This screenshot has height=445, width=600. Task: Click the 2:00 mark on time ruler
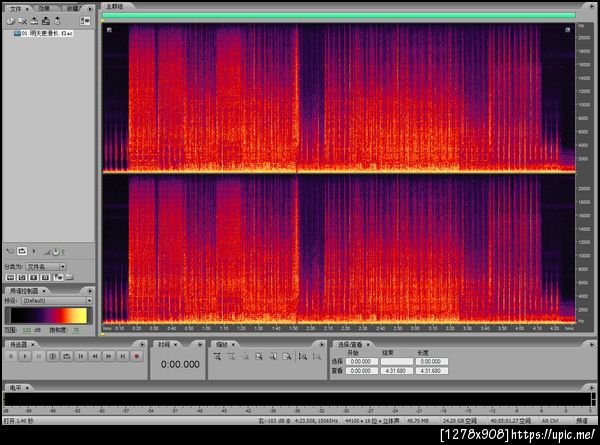point(311,329)
